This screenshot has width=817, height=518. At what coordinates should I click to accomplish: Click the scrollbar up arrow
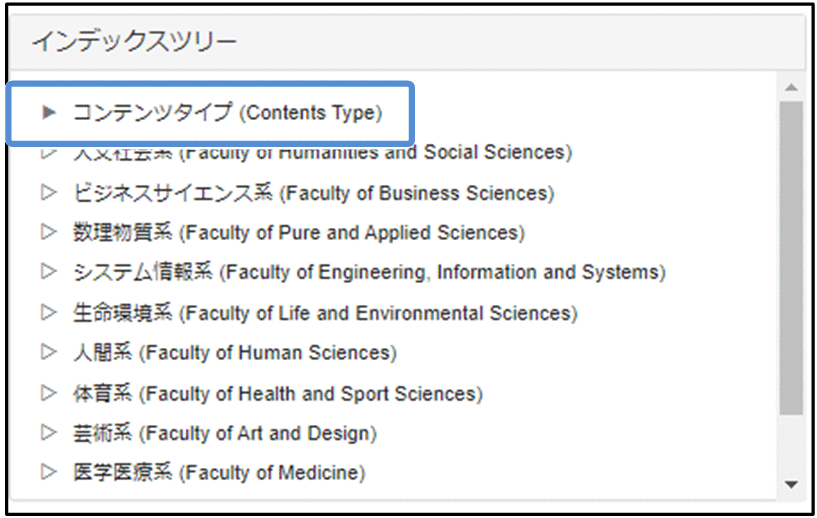tap(792, 87)
